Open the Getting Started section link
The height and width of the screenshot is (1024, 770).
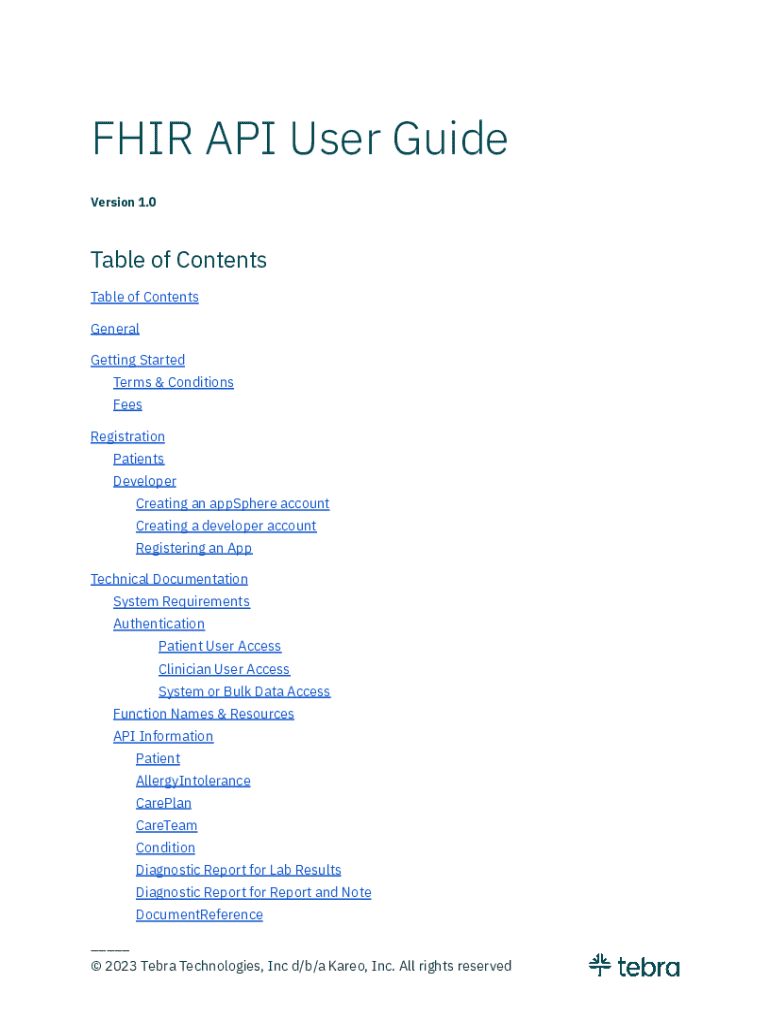coord(137,360)
